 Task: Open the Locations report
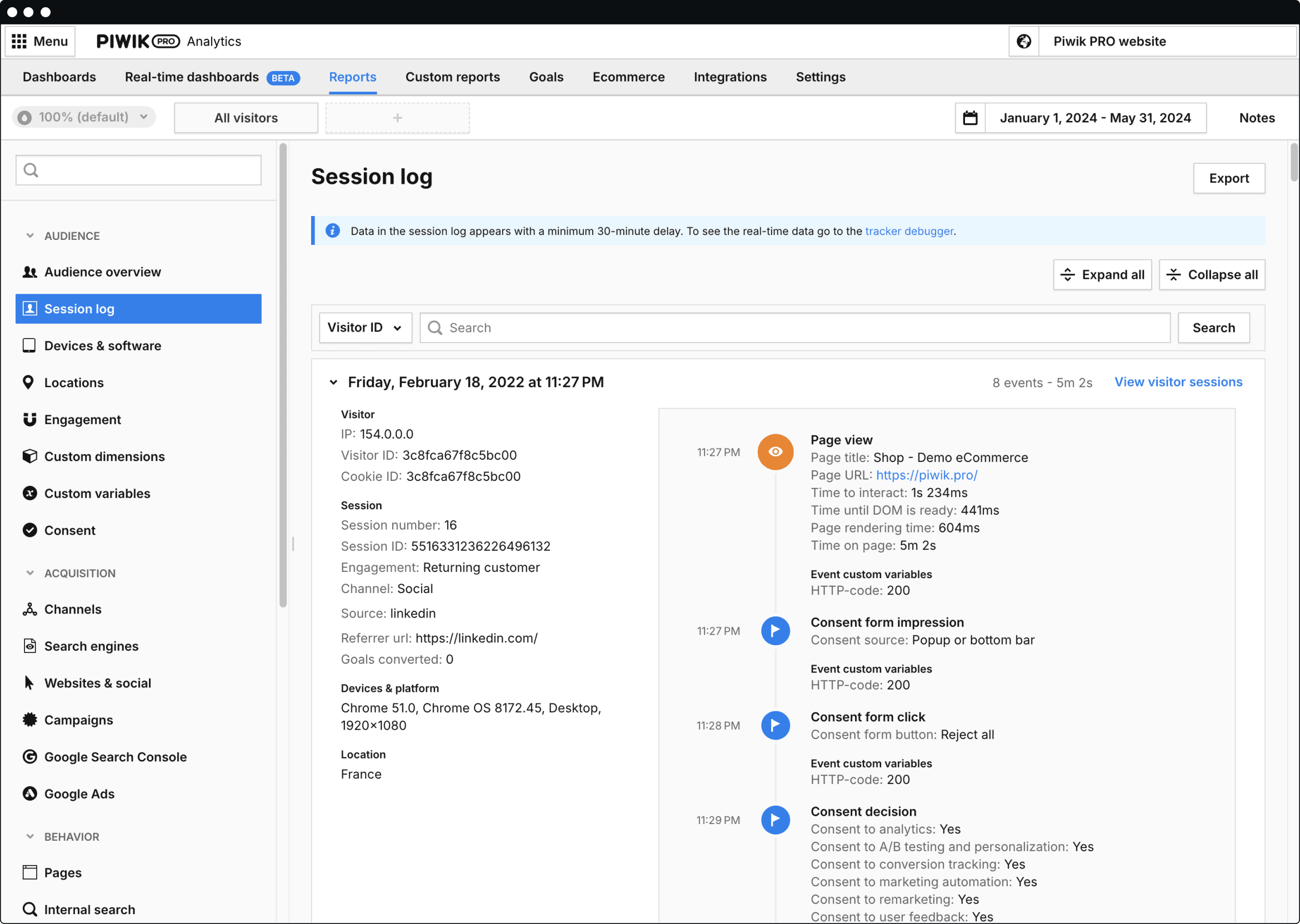pyautogui.click(x=74, y=383)
